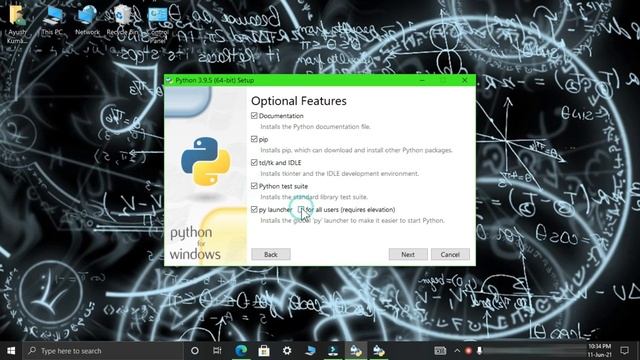
Task: Open Settings gear on the taskbar
Action: [x=287, y=351]
